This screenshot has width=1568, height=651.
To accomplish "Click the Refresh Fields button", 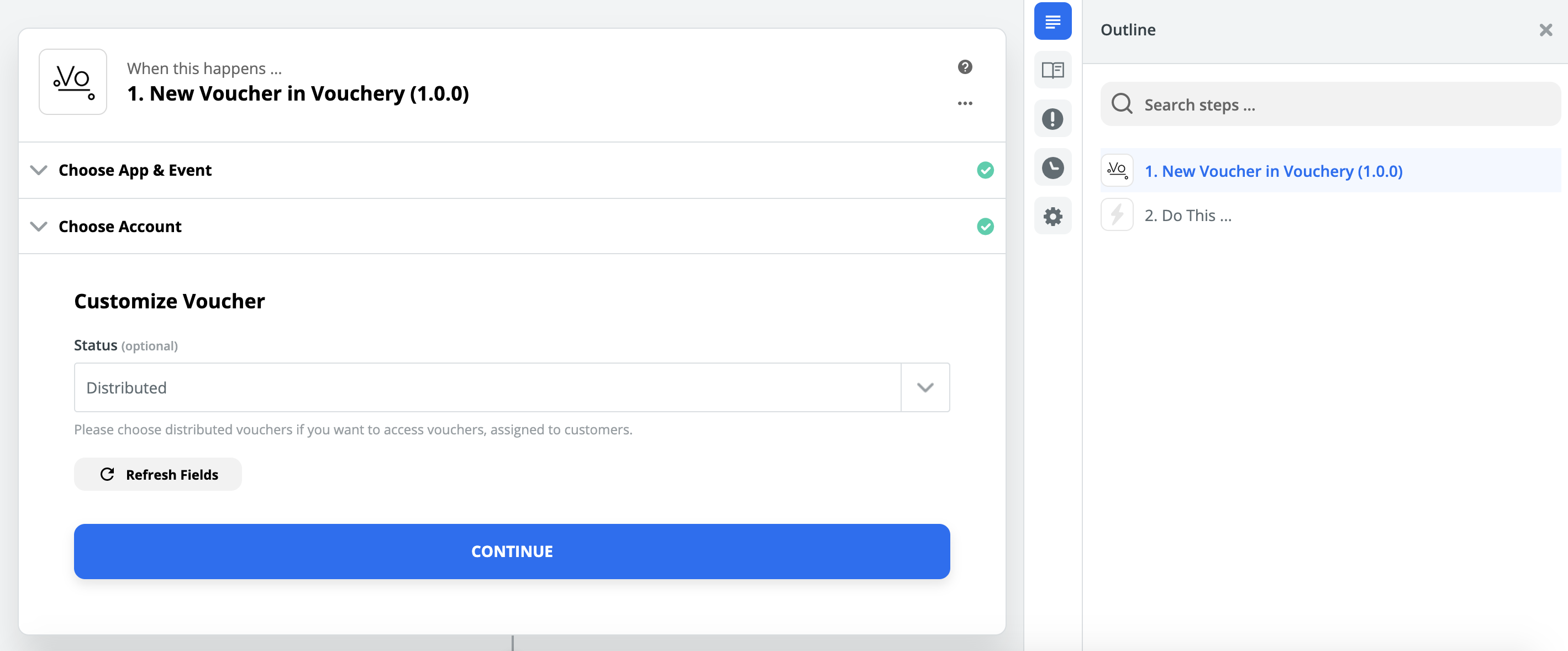I will pos(158,474).
